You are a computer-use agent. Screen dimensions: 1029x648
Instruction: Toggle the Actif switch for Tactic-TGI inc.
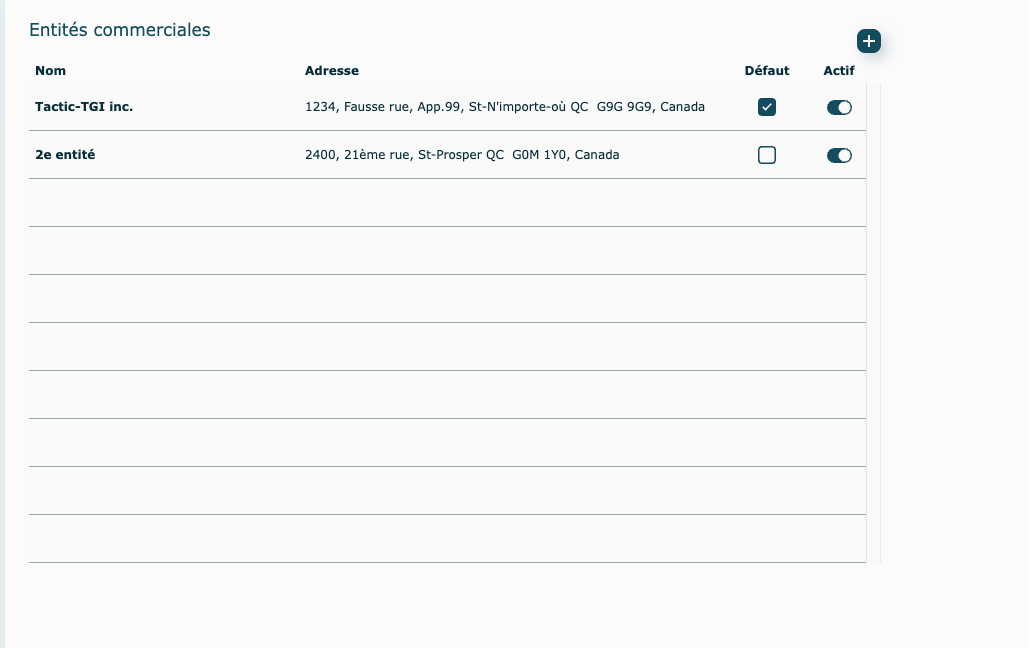pyautogui.click(x=839, y=107)
